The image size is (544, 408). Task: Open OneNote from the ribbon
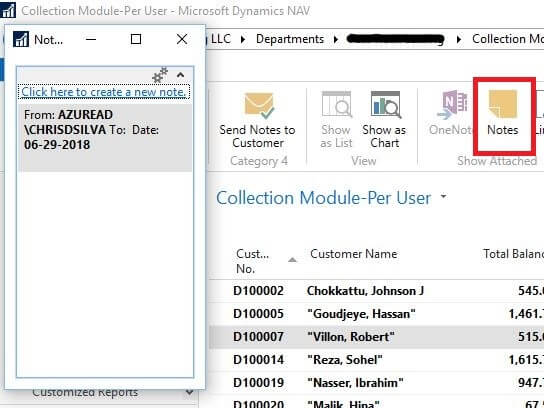[451, 113]
